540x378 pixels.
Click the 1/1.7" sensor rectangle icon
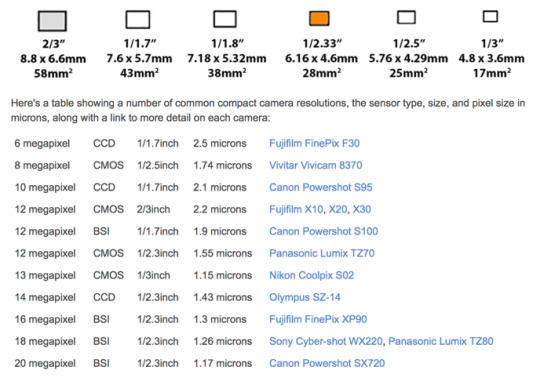[138, 19]
